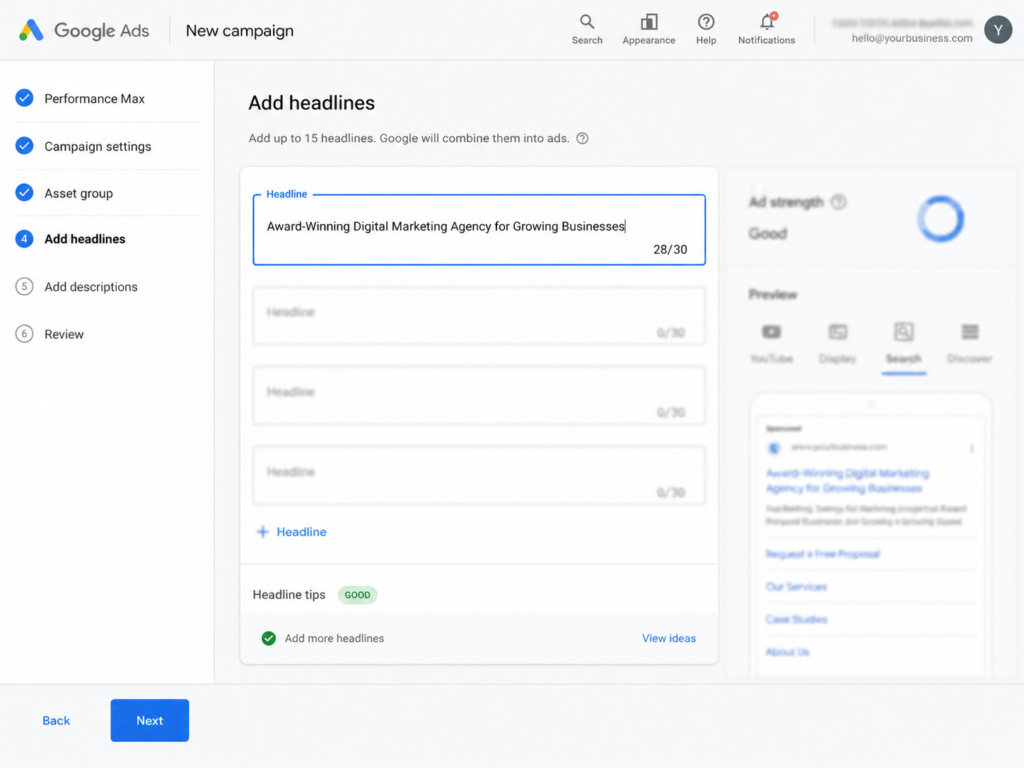Click the Asset group checkmark icon
1024x768 pixels.
(24, 193)
